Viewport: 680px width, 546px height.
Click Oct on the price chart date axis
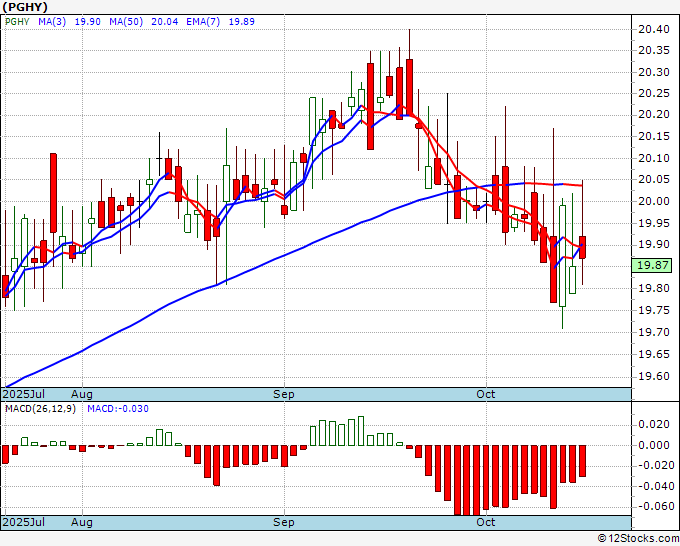[485, 394]
